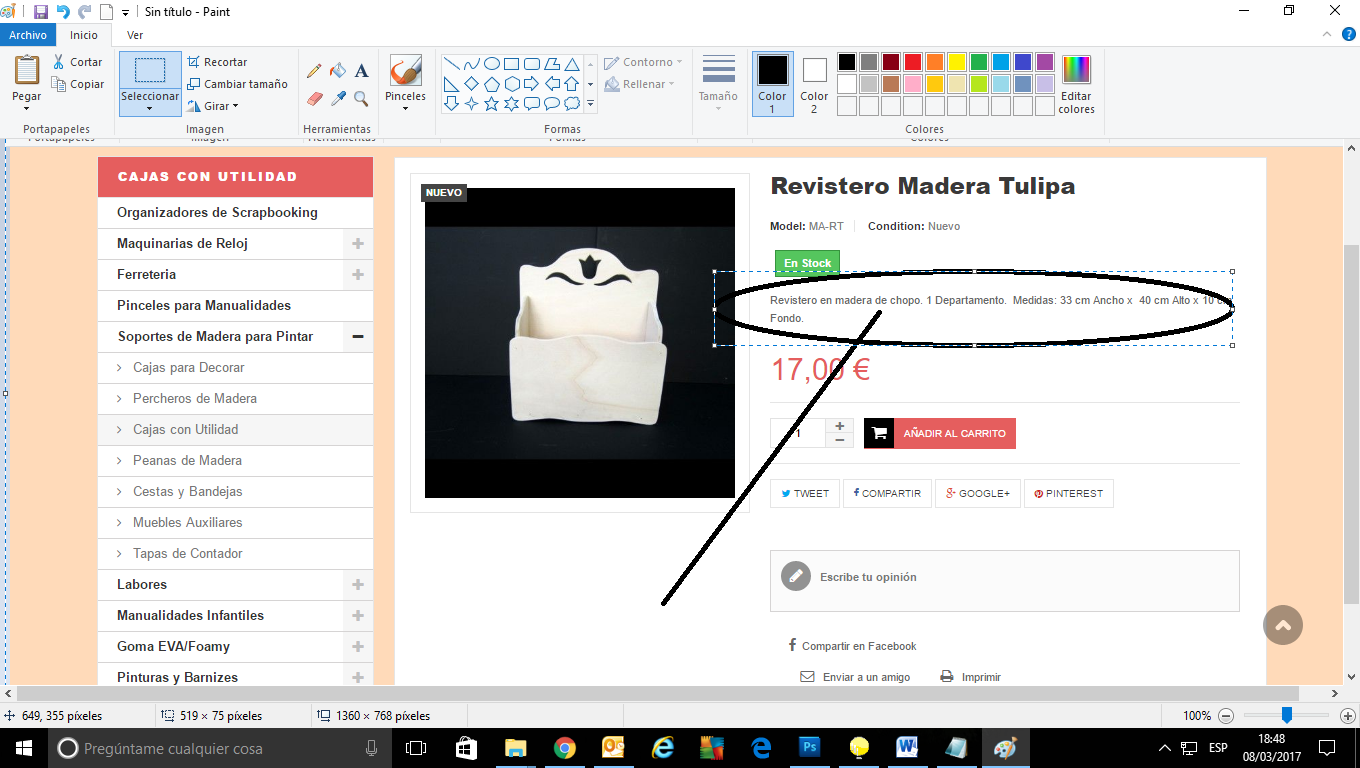Select the Polygon shape
The image size is (1360, 768).
coord(551,63)
